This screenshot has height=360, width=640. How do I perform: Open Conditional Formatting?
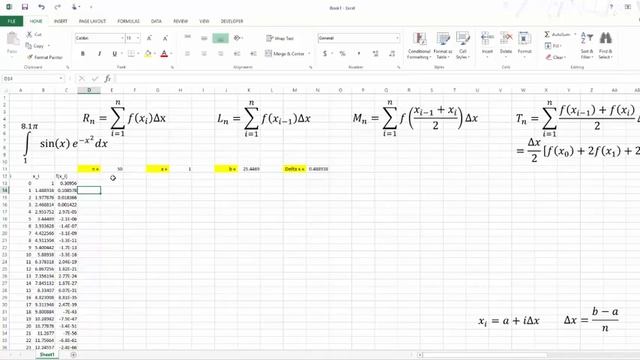pos(419,45)
